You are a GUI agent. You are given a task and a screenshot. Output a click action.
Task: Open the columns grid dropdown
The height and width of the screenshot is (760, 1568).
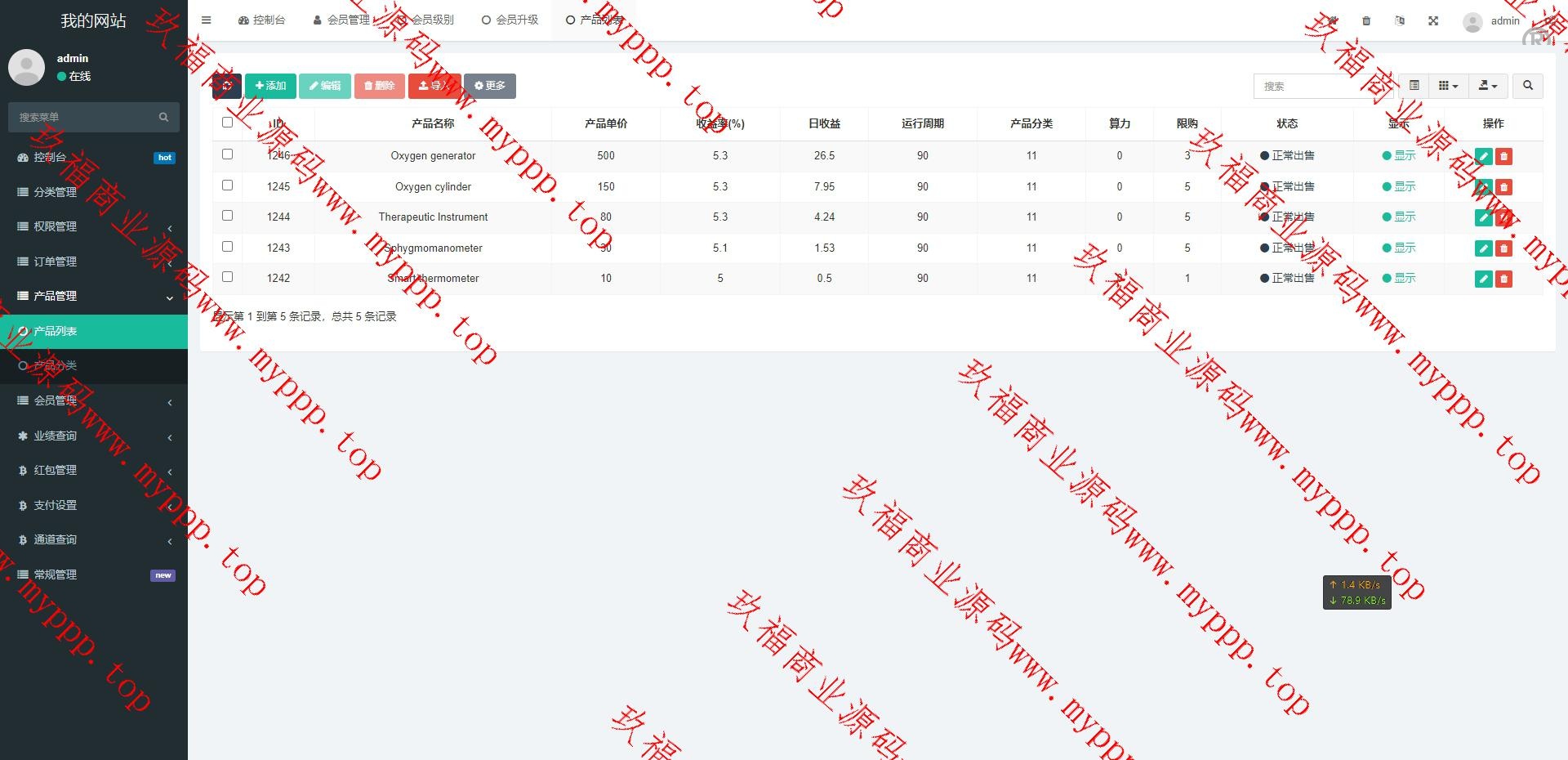click(1448, 86)
